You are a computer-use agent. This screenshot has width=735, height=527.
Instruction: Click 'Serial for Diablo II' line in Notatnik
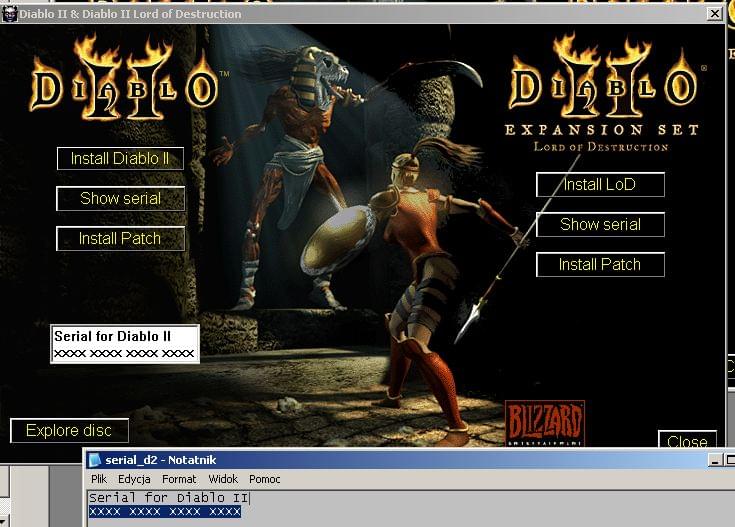click(169, 497)
